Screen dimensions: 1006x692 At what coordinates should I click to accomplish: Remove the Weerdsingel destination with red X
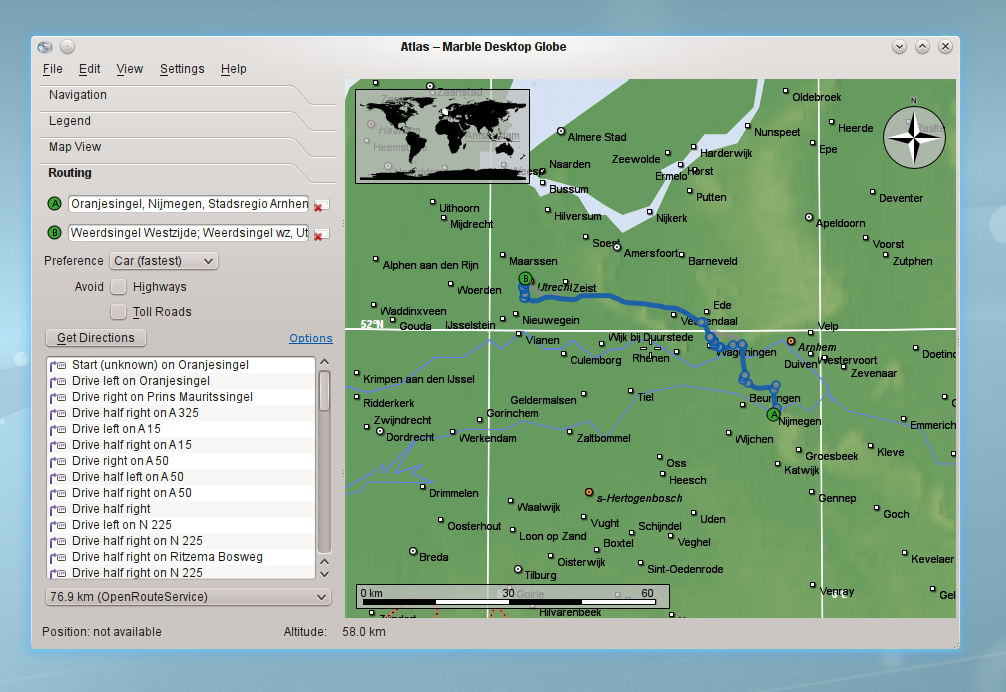pos(320,234)
